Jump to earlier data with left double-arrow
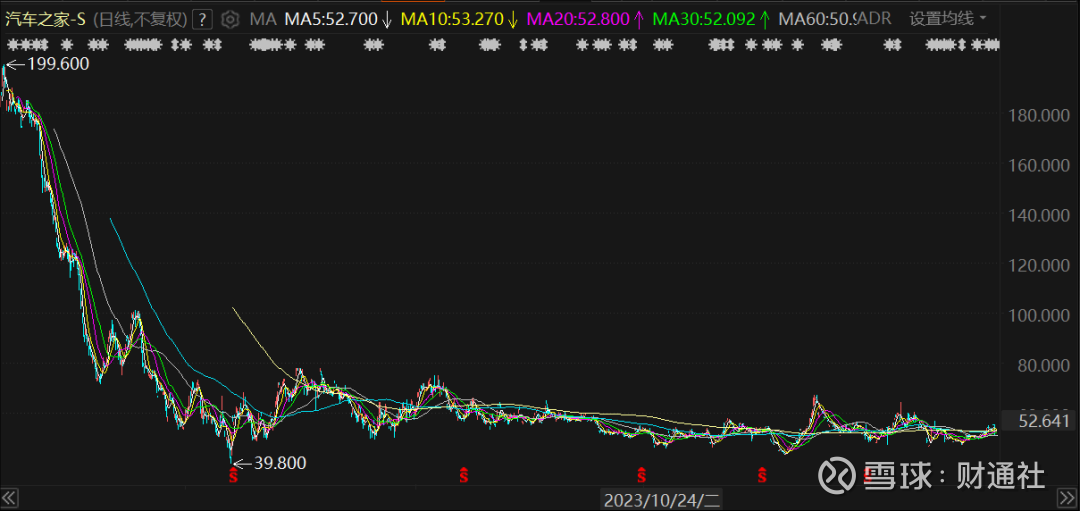 (x=9, y=498)
